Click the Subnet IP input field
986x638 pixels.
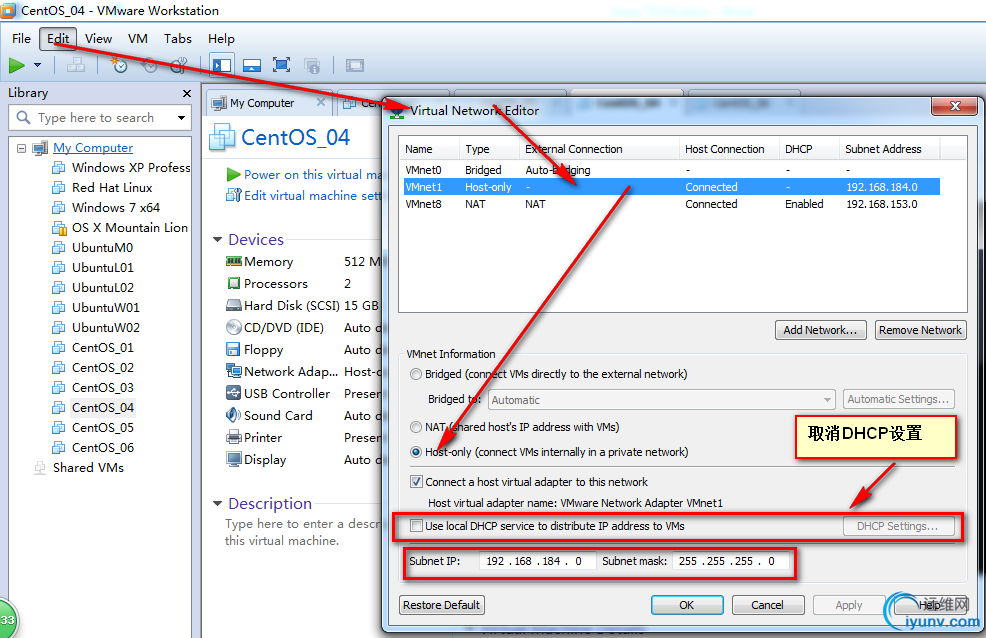536,561
